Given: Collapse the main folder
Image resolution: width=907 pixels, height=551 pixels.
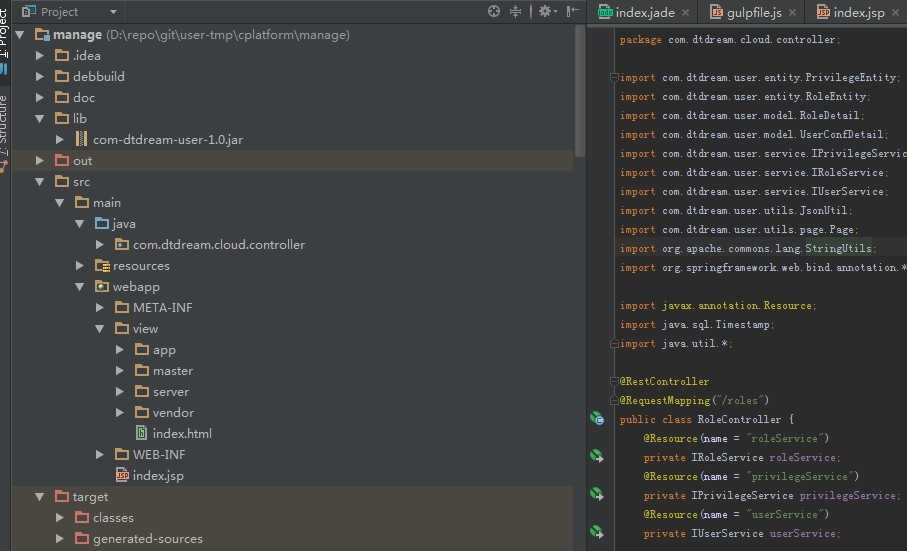Looking at the screenshot, I should (60, 202).
